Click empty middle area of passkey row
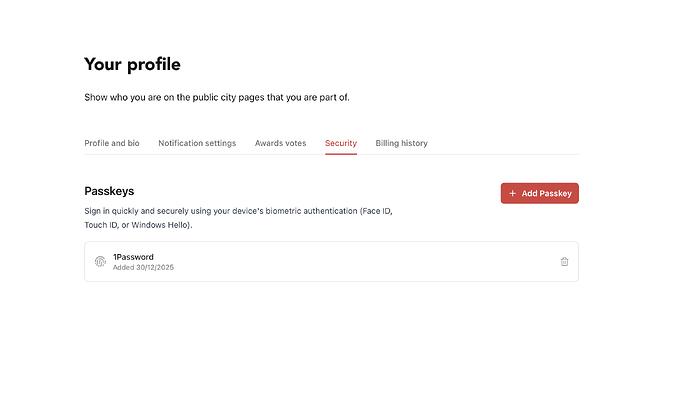Screen dimensions: 690x420 [350, 261]
